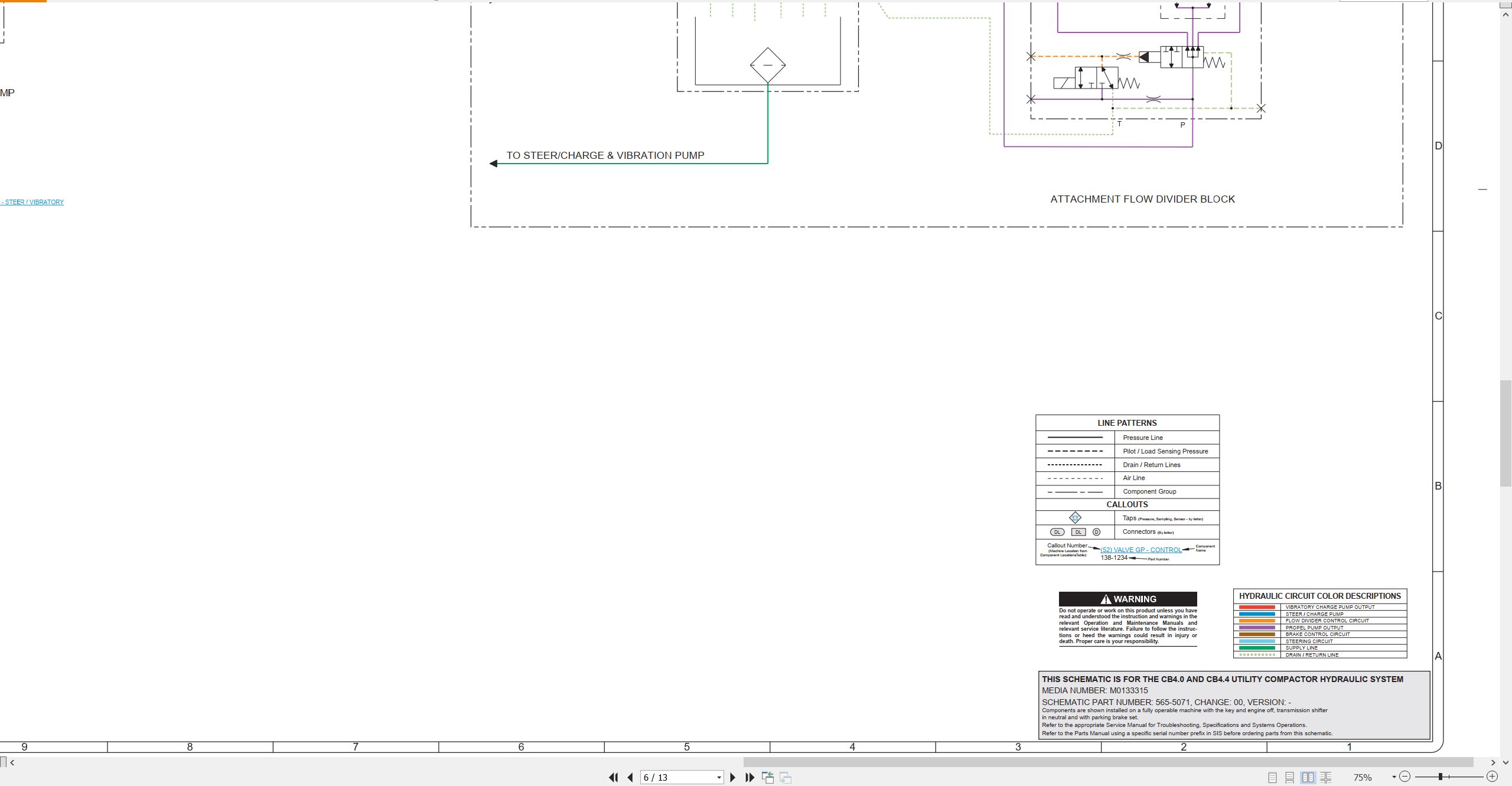Click the red Vibratory Charge Pump Output swatch
This screenshot has width=1512, height=786.
(1257, 607)
